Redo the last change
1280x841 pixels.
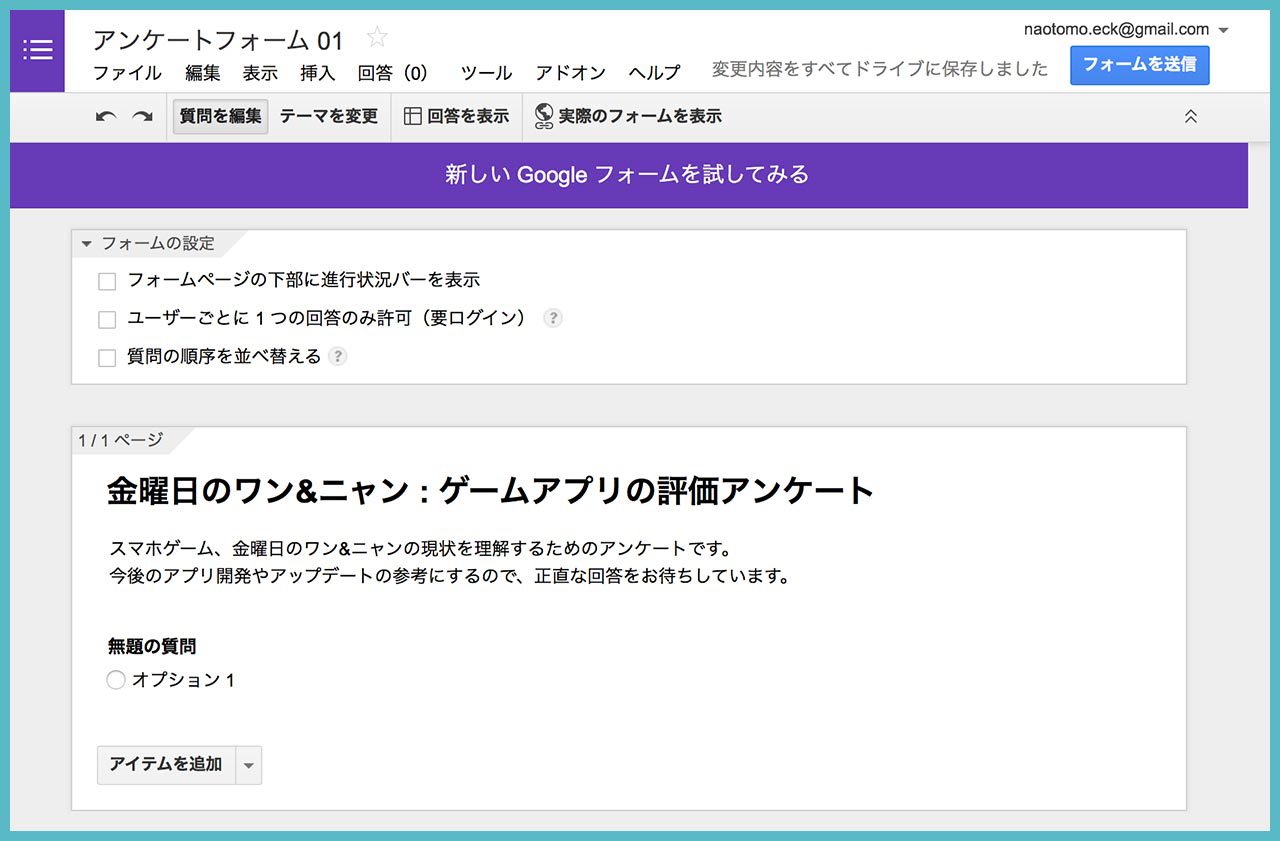[143, 117]
